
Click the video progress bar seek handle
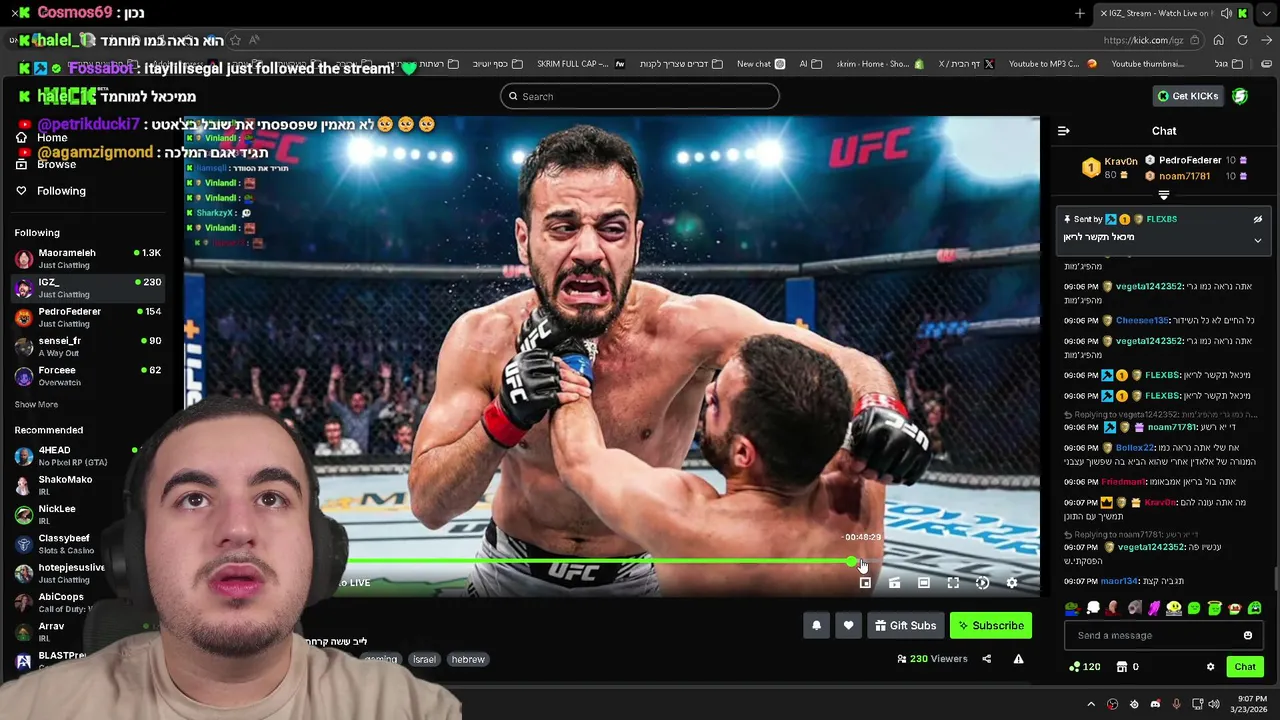tap(852, 563)
